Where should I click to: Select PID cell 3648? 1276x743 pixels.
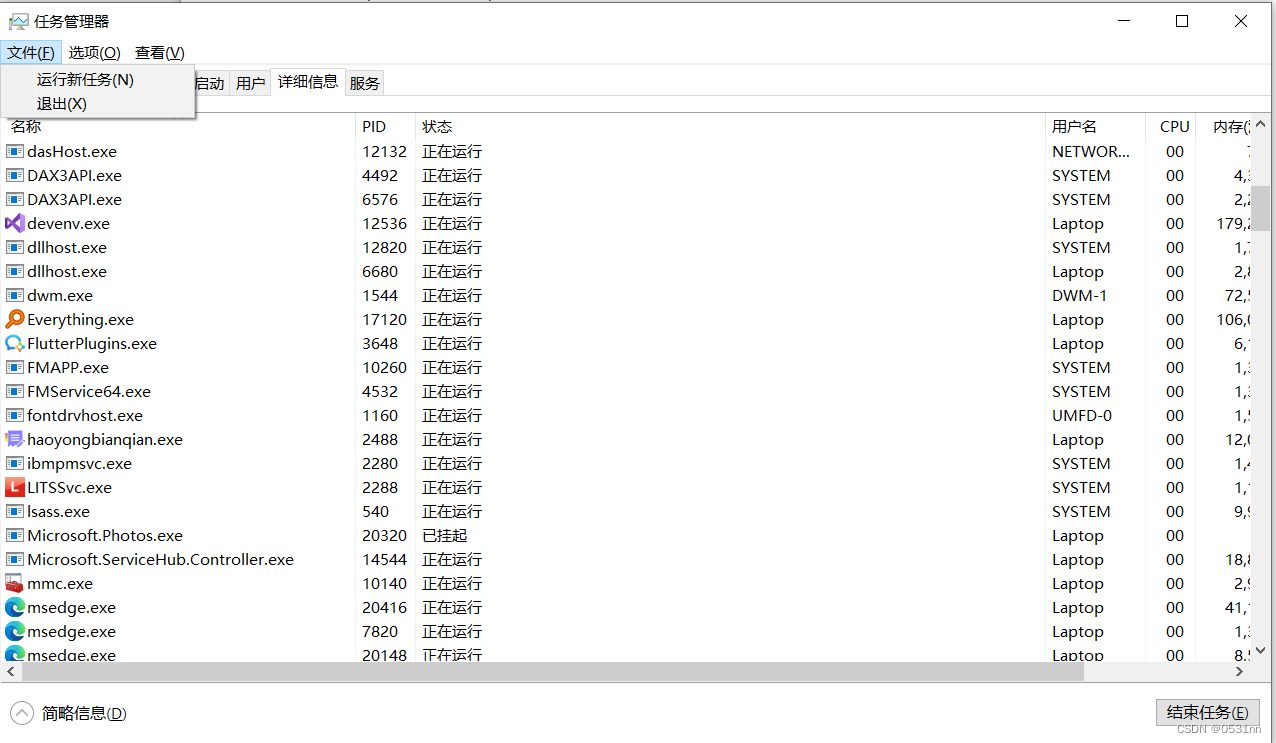[380, 344]
